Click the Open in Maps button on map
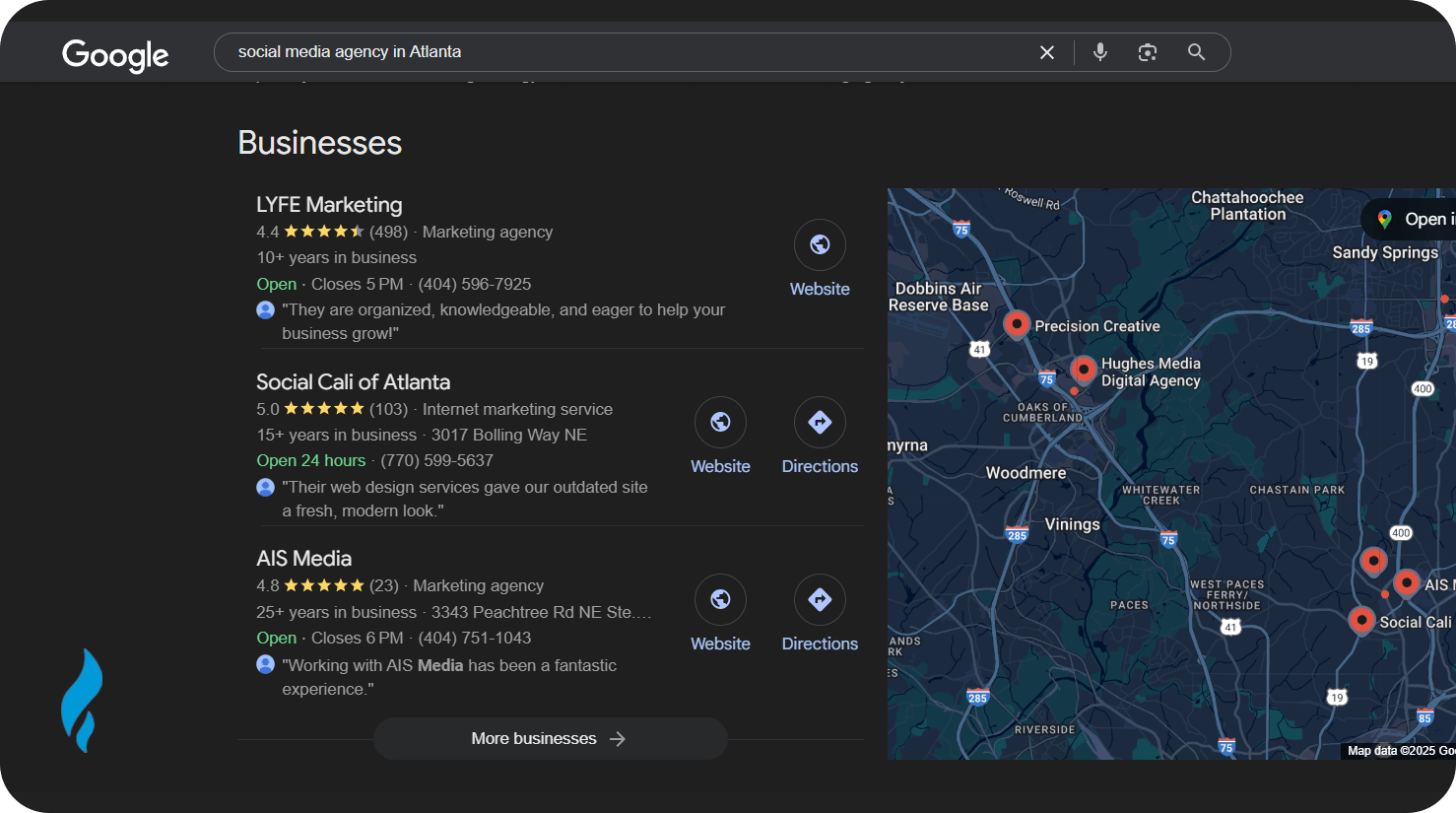Image resolution: width=1456 pixels, height=813 pixels. pos(1409,219)
